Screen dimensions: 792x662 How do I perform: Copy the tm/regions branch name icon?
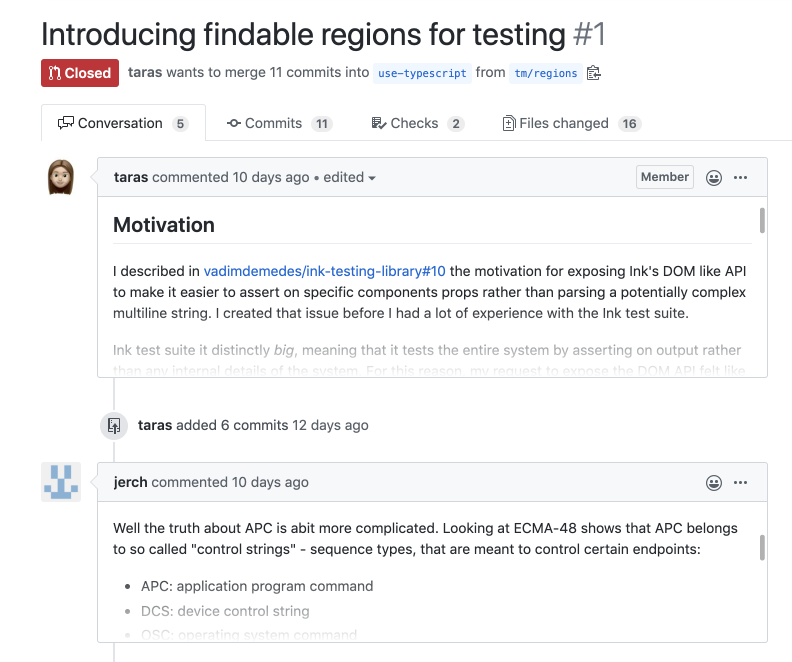(594, 73)
